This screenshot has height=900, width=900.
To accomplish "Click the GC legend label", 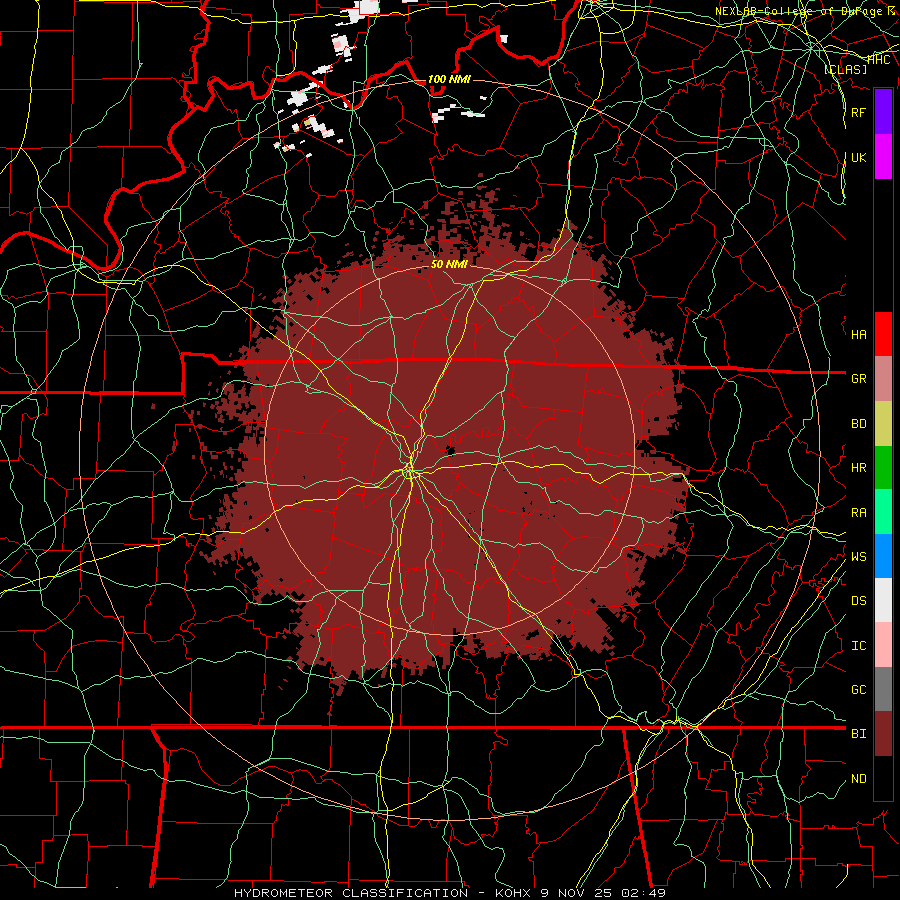I will click(x=859, y=690).
